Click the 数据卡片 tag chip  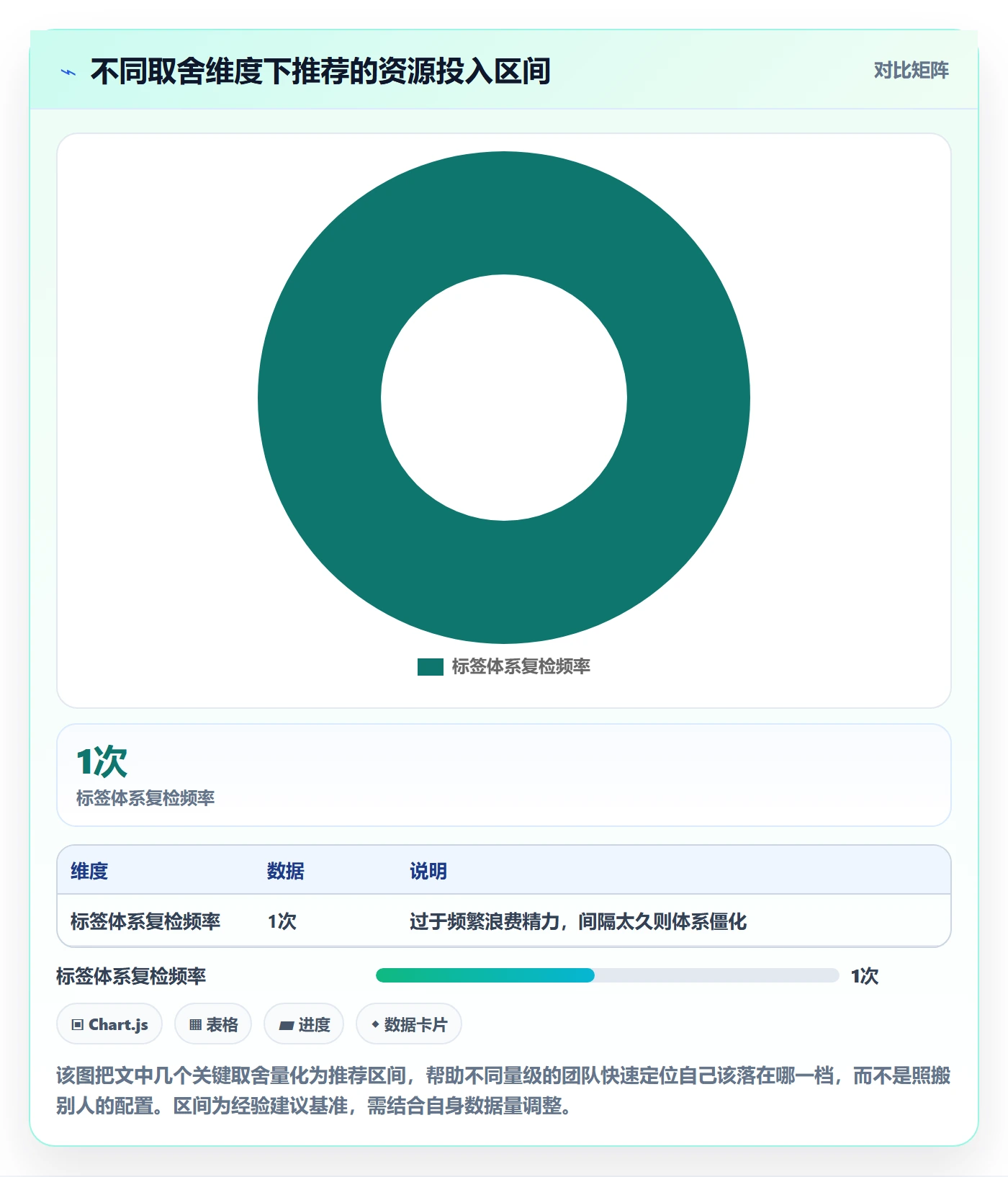point(409,1024)
